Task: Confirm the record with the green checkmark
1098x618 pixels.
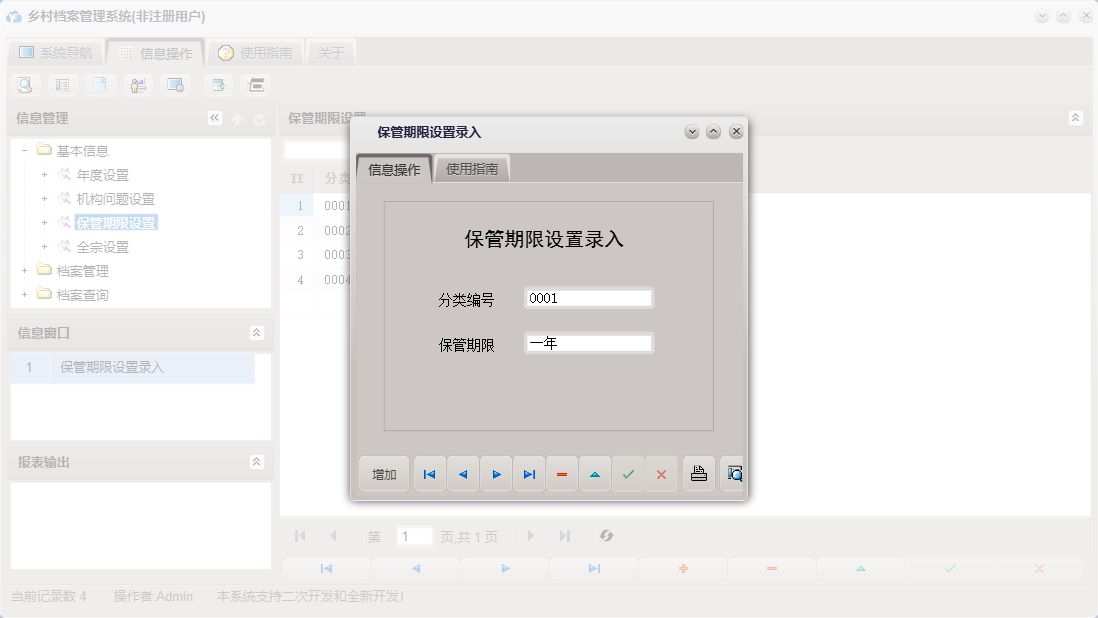Action: tap(629, 473)
